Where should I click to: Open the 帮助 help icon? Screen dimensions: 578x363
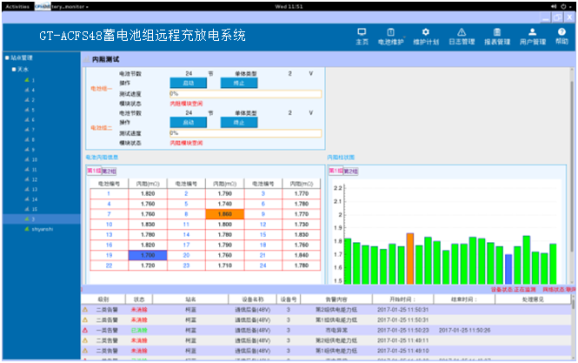pyautogui.click(x=562, y=36)
